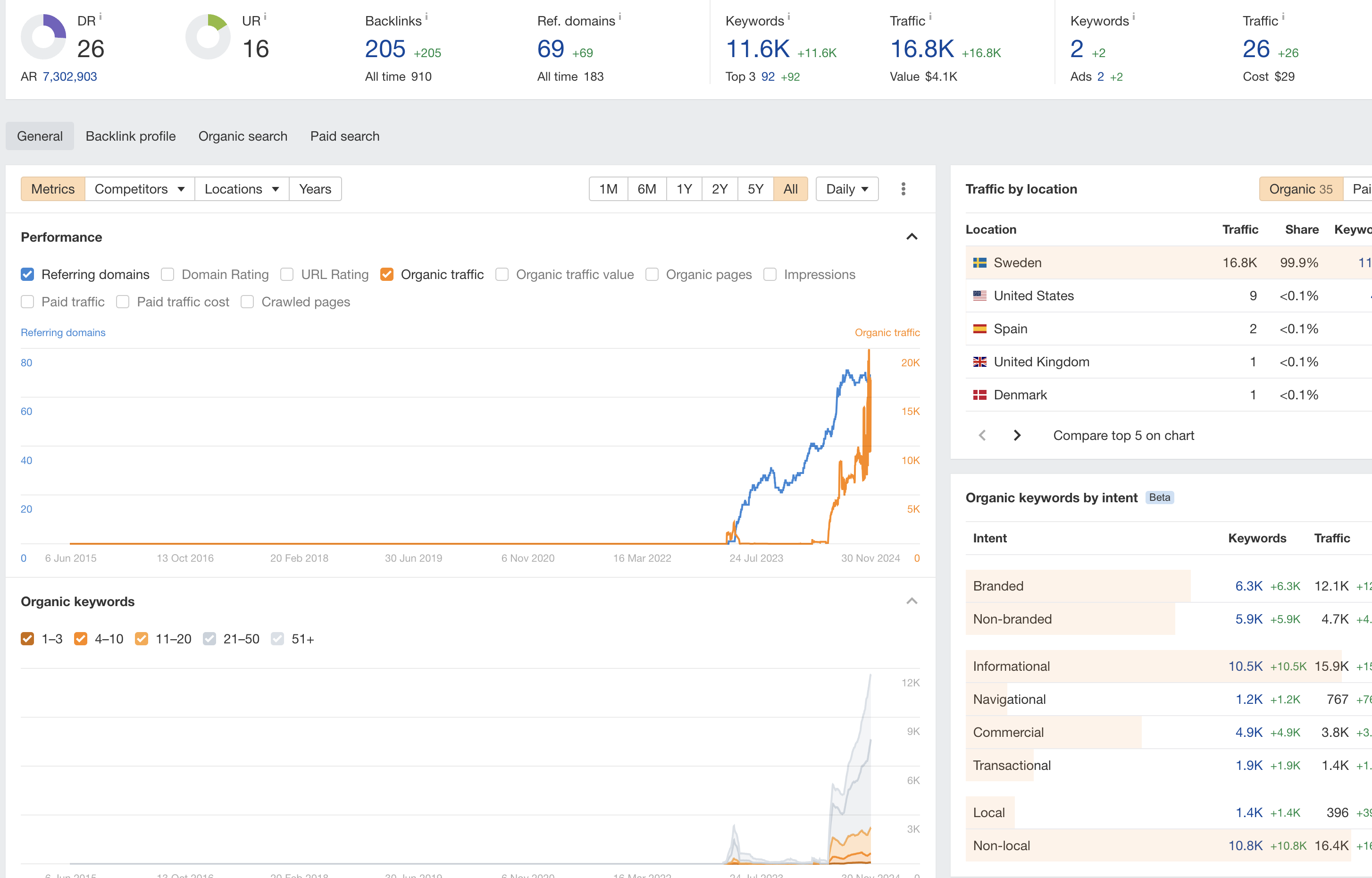Enable Organic pages metric
1372x878 pixels.
(x=652, y=274)
